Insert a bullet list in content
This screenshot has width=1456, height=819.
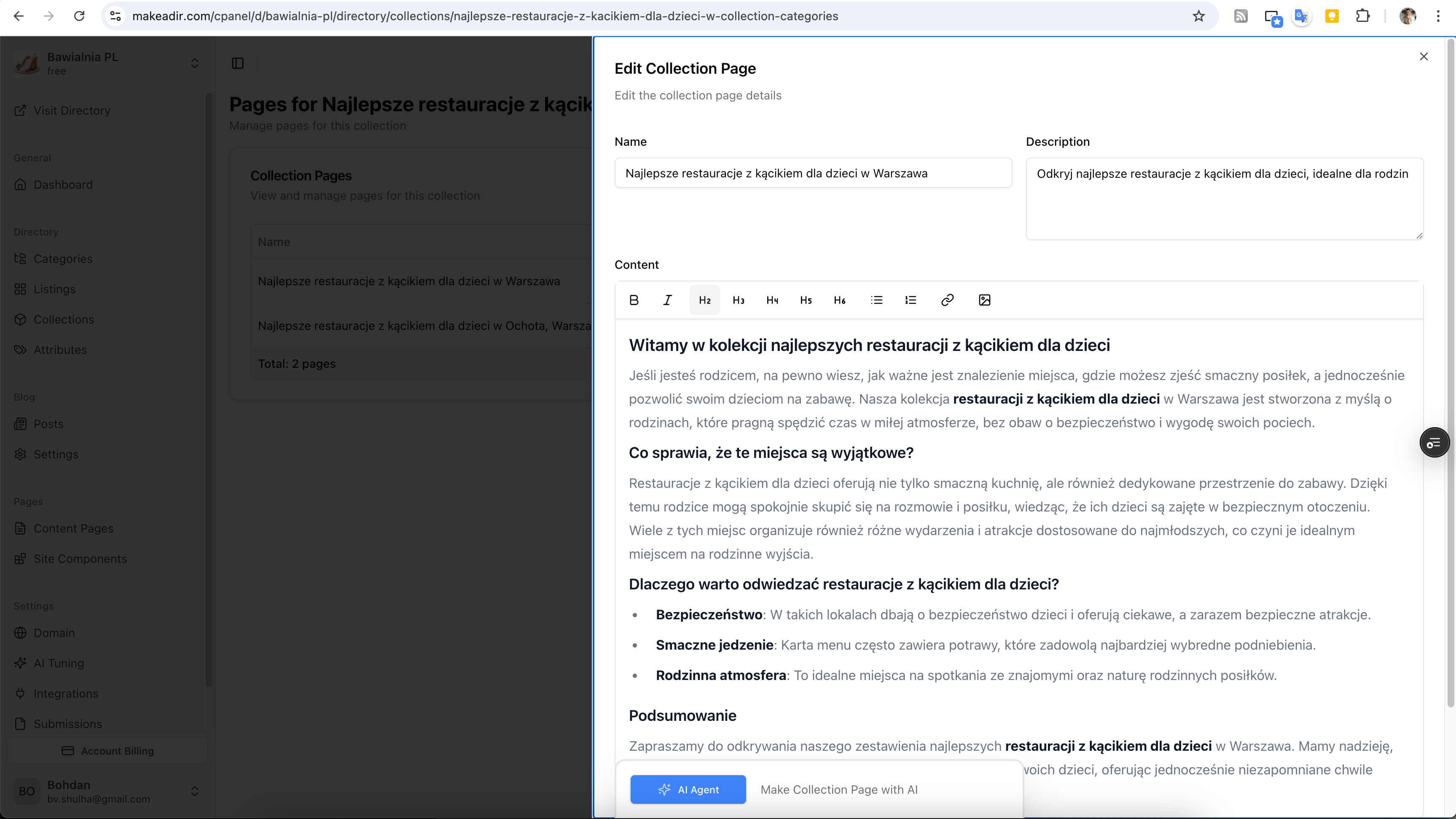[877, 300]
